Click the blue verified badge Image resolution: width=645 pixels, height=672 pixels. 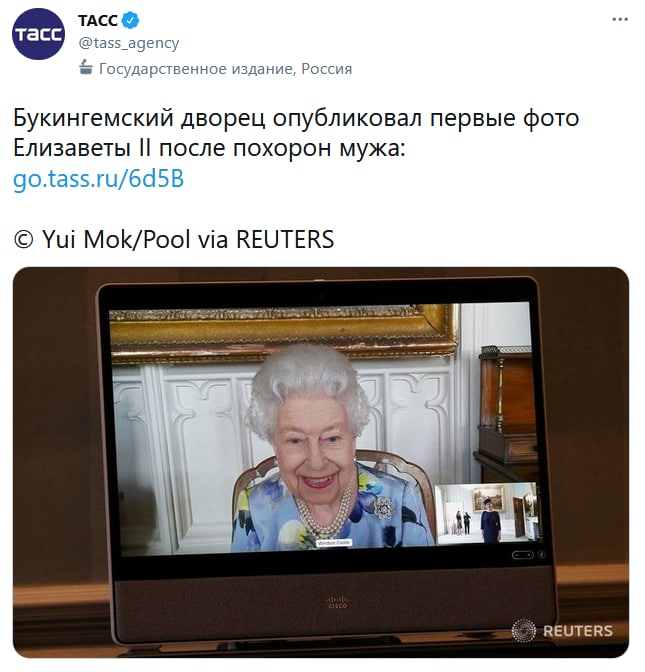pos(130,20)
